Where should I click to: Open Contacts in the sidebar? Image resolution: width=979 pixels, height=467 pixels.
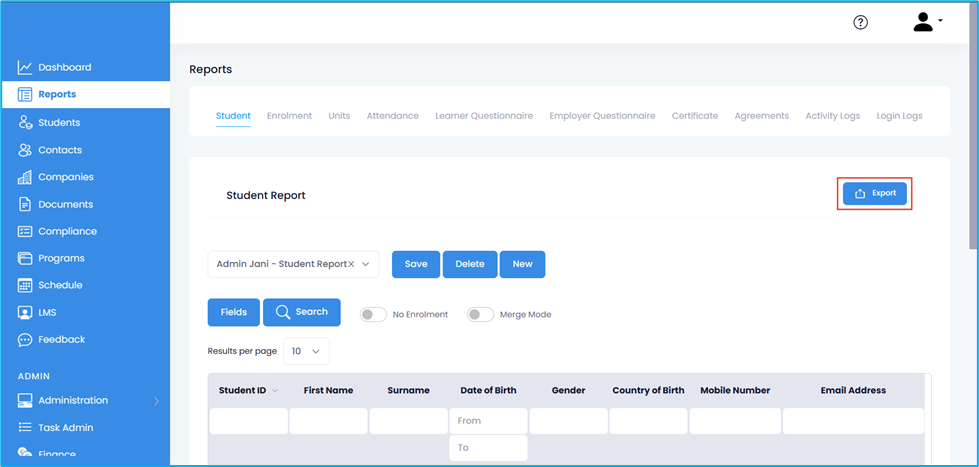(60, 150)
